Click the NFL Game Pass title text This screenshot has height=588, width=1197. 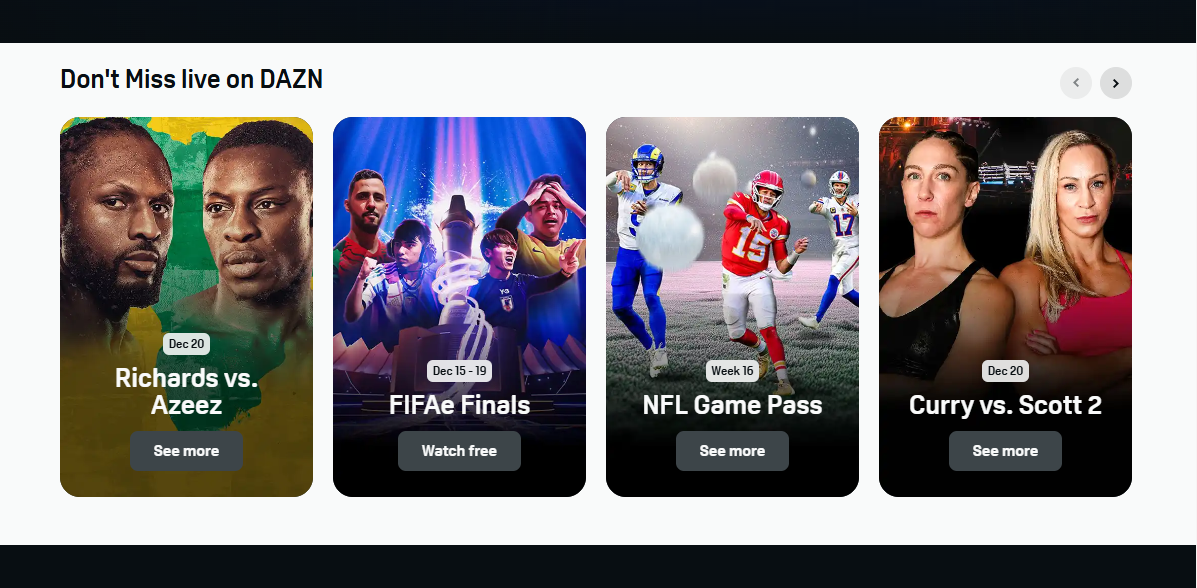pos(732,405)
